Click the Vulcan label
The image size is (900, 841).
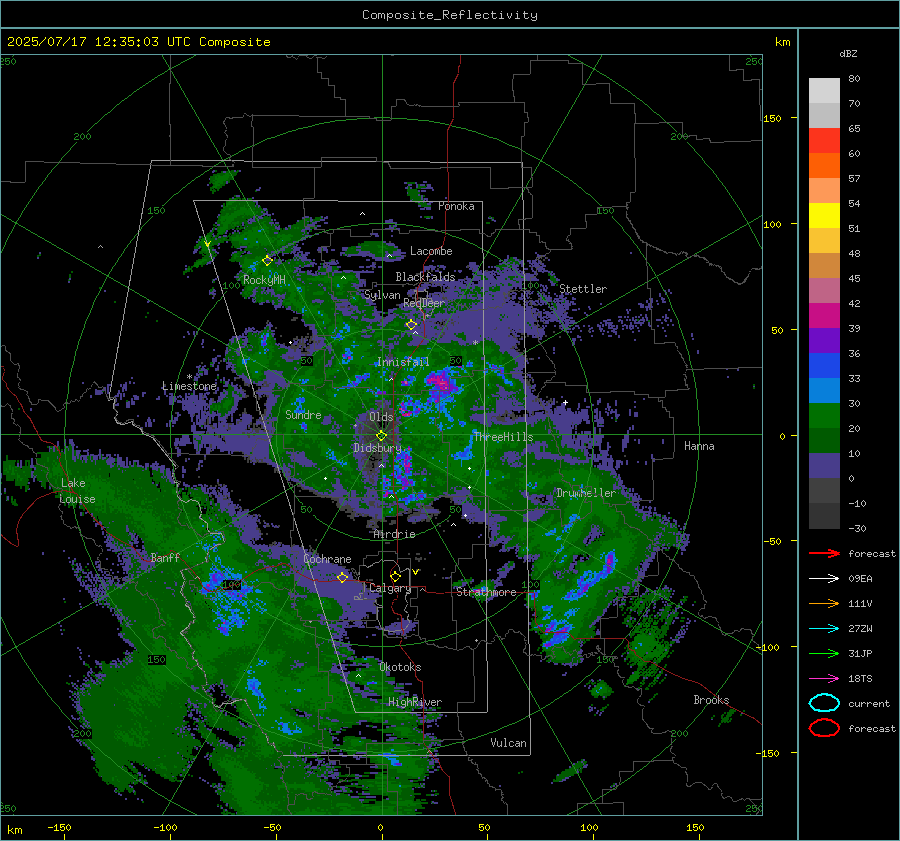click(x=509, y=743)
